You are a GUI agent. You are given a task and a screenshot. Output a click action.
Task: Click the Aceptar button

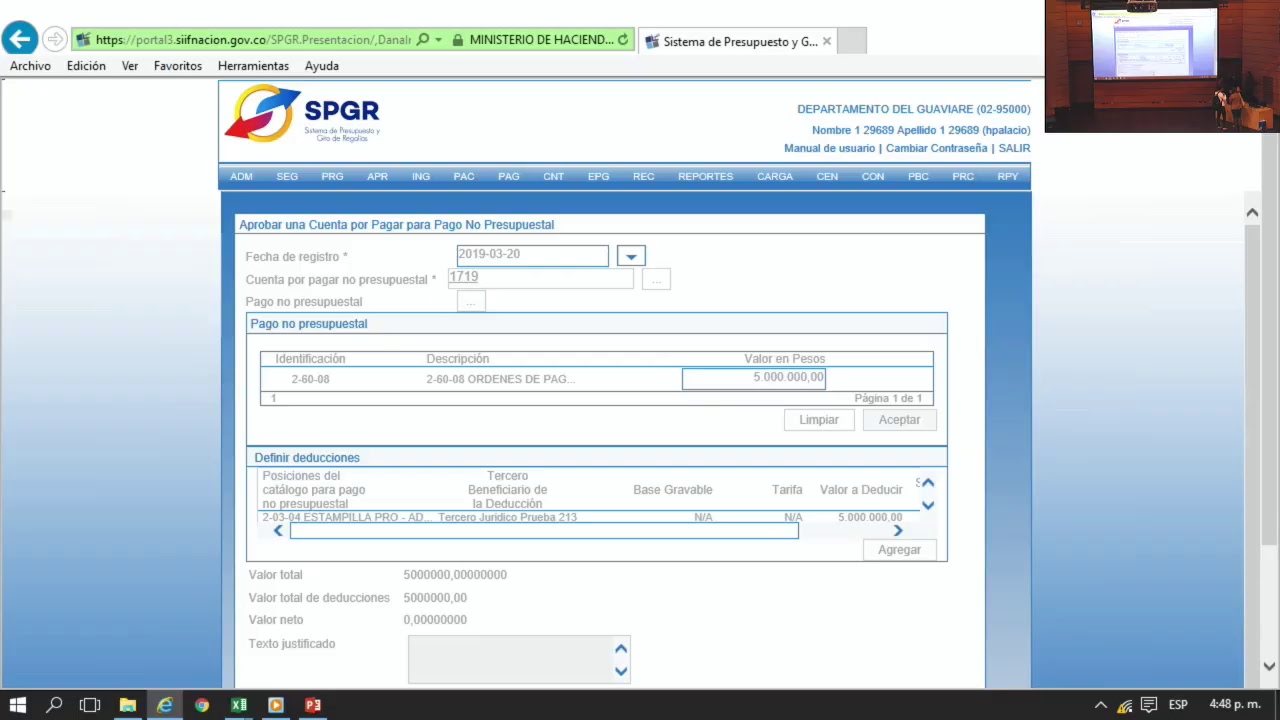tap(899, 420)
